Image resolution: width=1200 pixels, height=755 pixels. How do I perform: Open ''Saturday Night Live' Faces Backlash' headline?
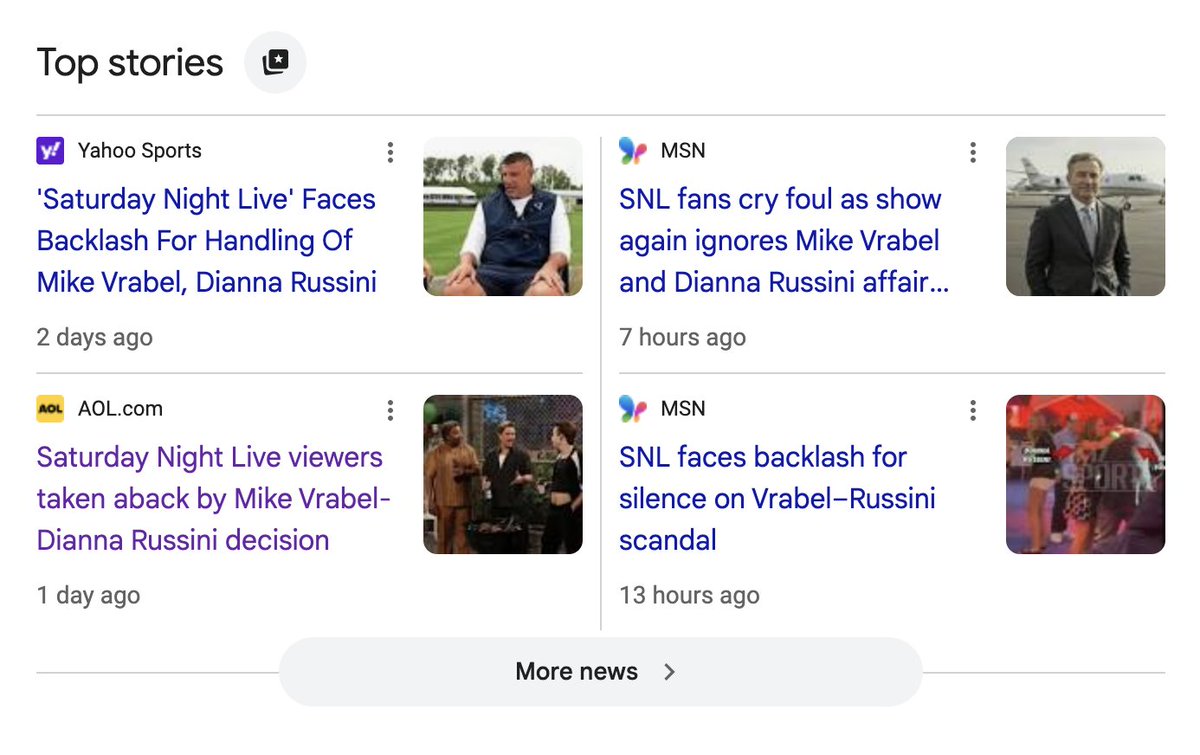pos(206,241)
